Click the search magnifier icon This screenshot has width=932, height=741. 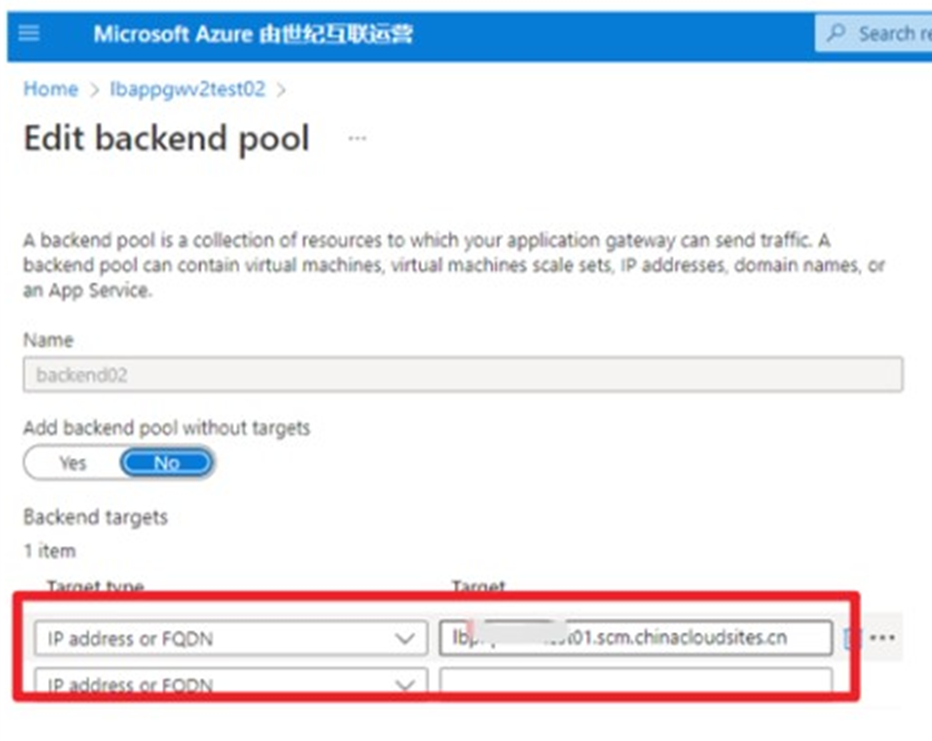click(836, 33)
